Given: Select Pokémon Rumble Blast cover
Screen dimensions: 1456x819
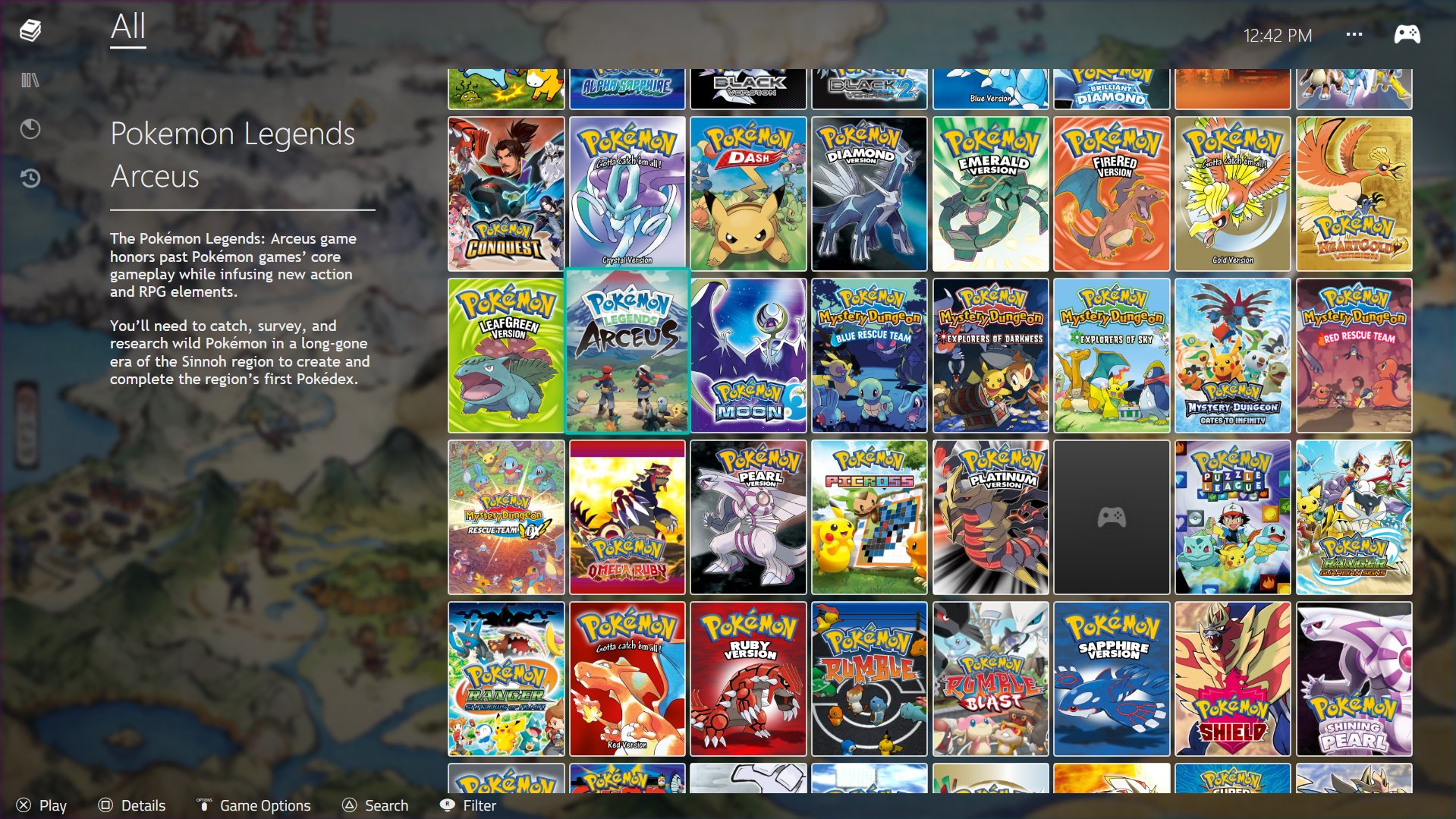Looking at the screenshot, I should tap(991, 679).
